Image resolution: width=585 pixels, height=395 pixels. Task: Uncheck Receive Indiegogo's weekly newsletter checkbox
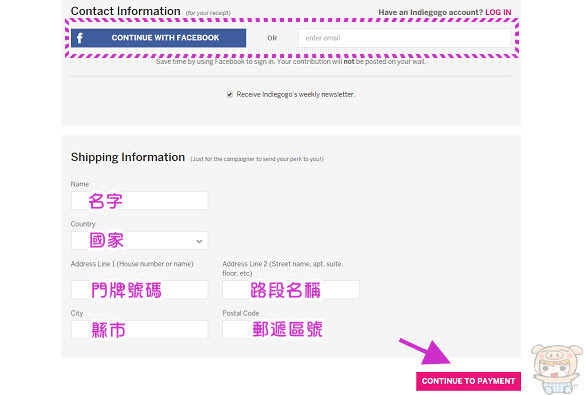pos(230,94)
